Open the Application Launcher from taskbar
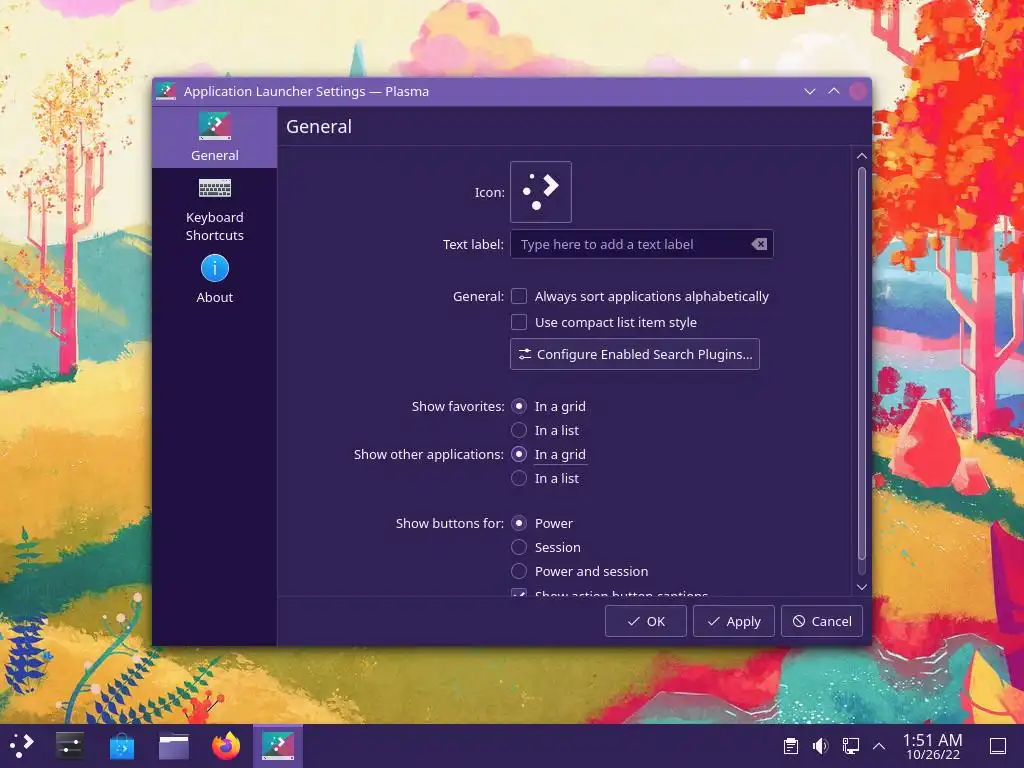This screenshot has height=768, width=1024. pyautogui.click(x=22, y=746)
